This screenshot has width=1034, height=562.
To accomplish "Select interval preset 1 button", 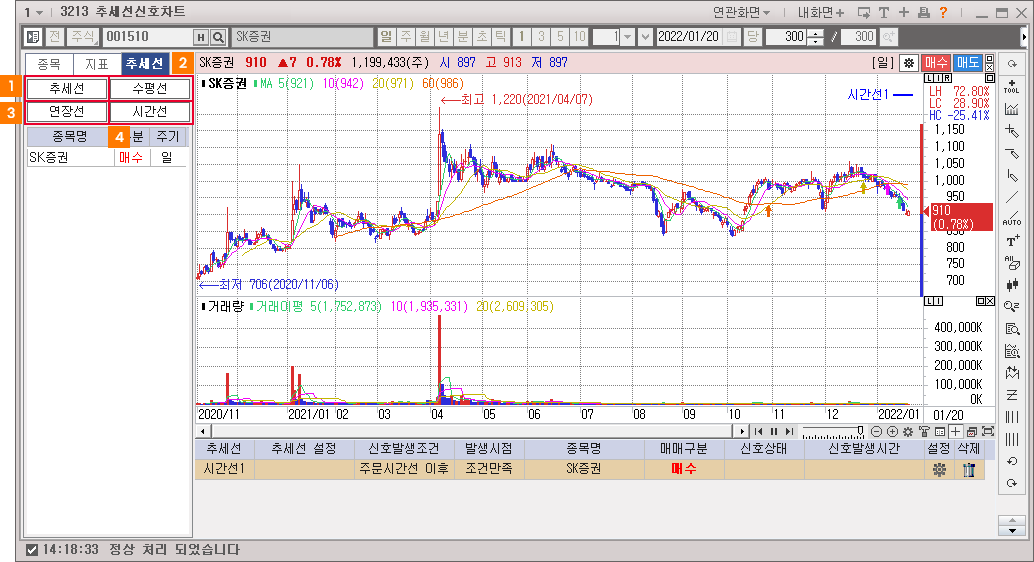I will [x=521, y=37].
